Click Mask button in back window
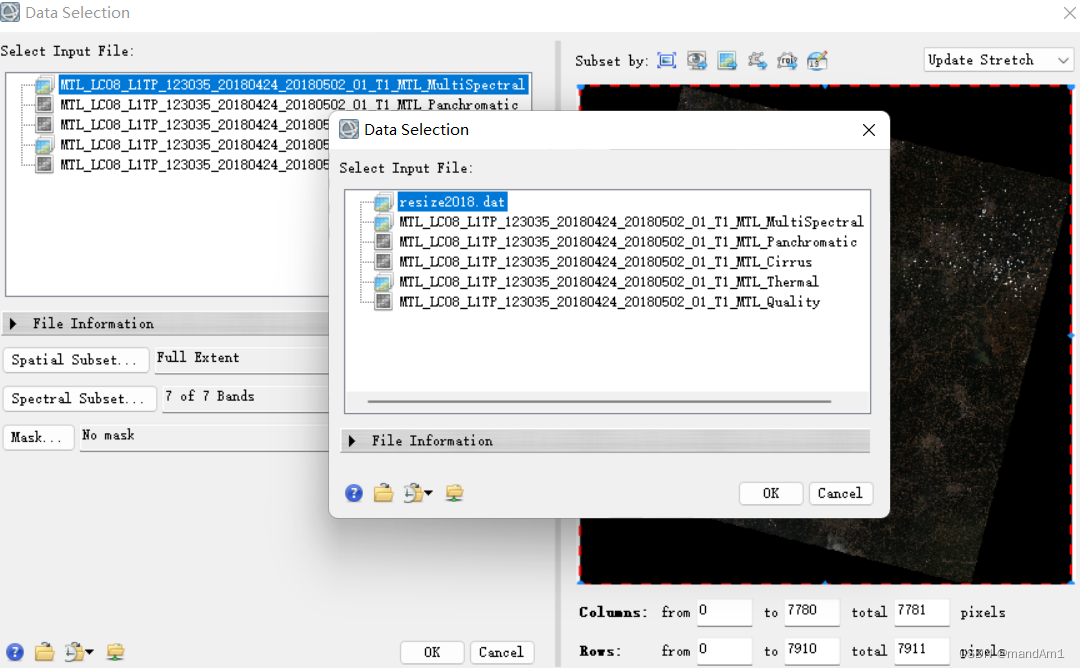 coord(38,437)
